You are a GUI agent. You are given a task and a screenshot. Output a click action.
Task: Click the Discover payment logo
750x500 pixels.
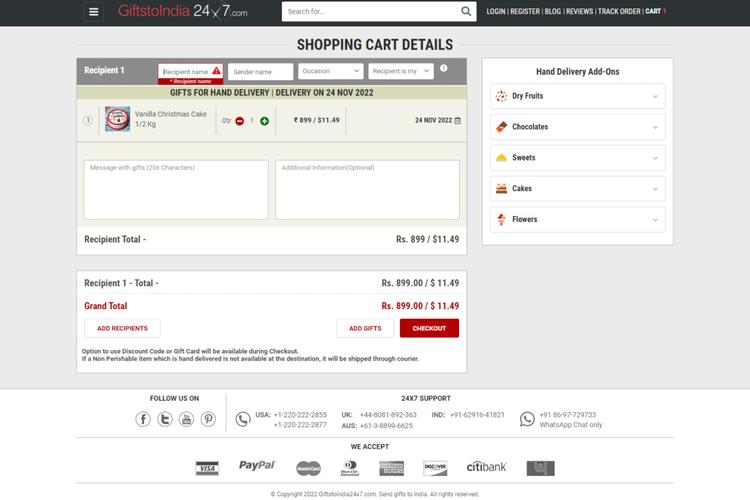pos(435,468)
